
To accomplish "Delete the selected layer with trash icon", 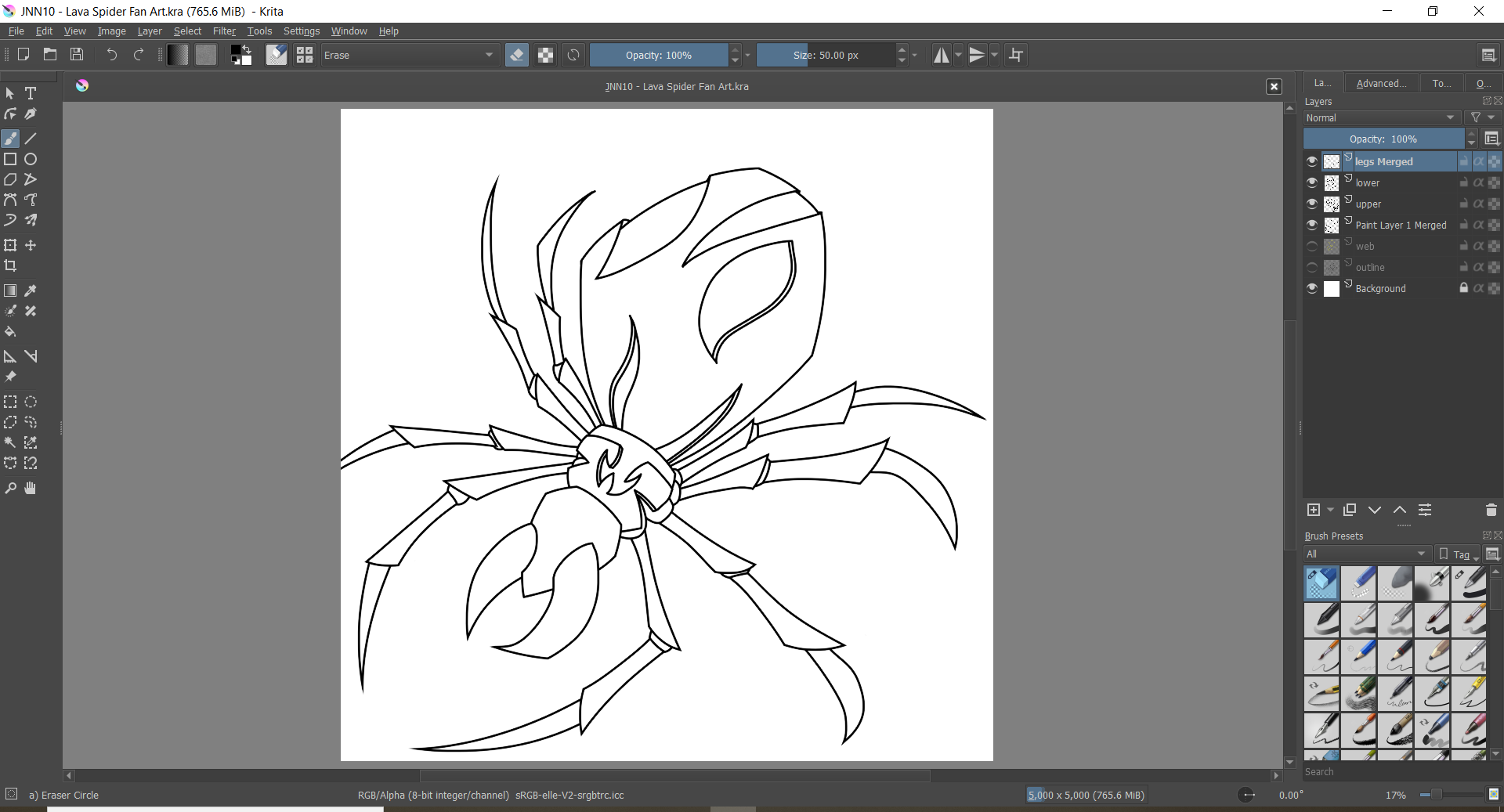I will pos(1491,510).
